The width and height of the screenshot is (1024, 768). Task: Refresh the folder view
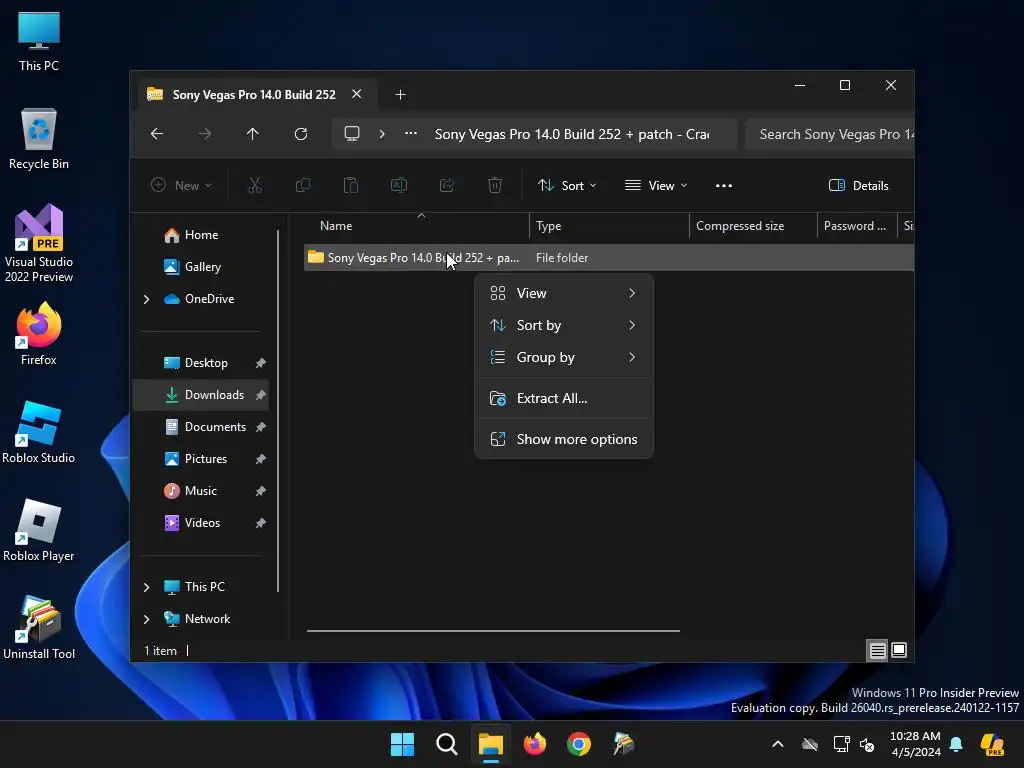(300, 134)
